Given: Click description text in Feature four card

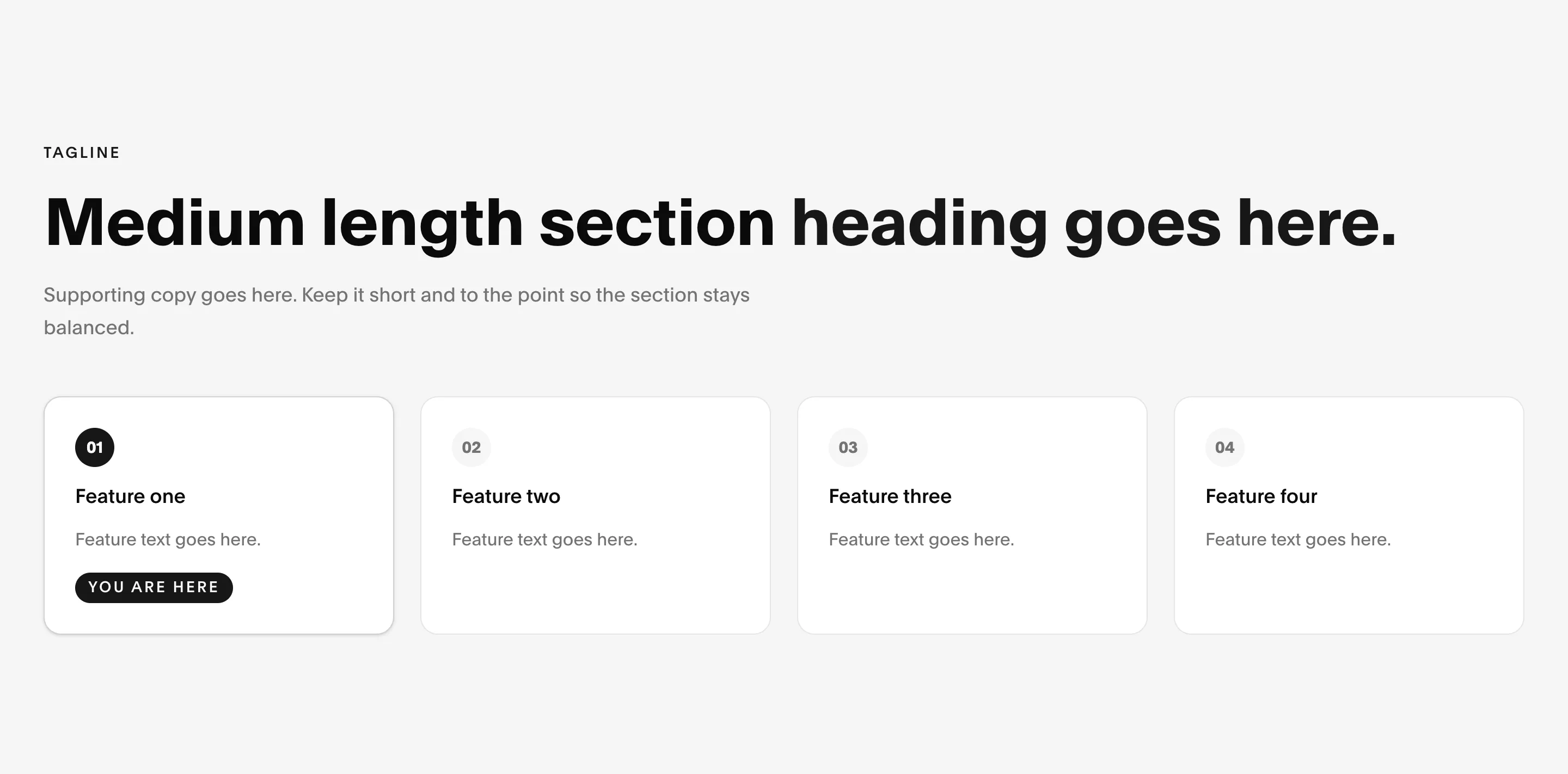Looking at the screenshot, I should click(x=1298, y=540).
